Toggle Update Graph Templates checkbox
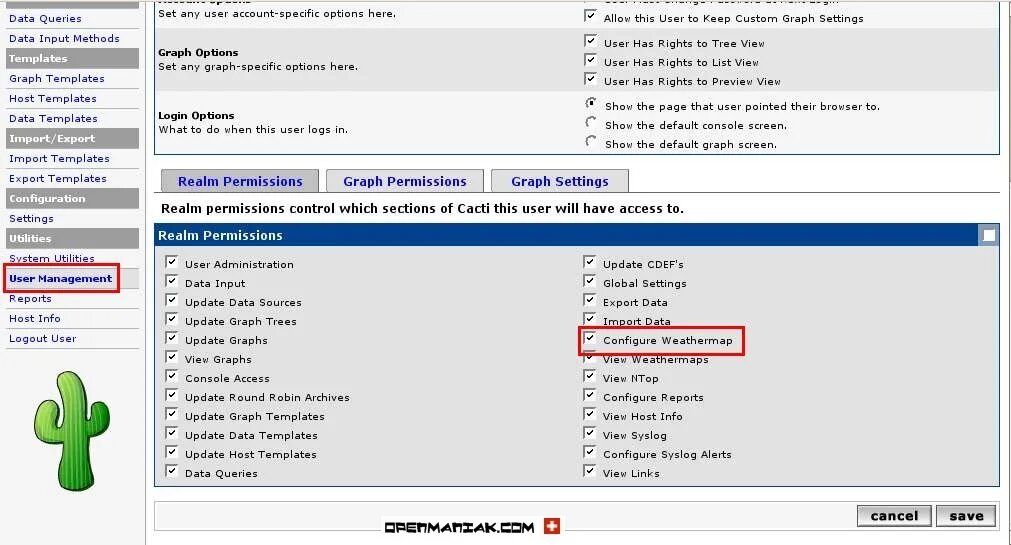 tap(172, 414)
